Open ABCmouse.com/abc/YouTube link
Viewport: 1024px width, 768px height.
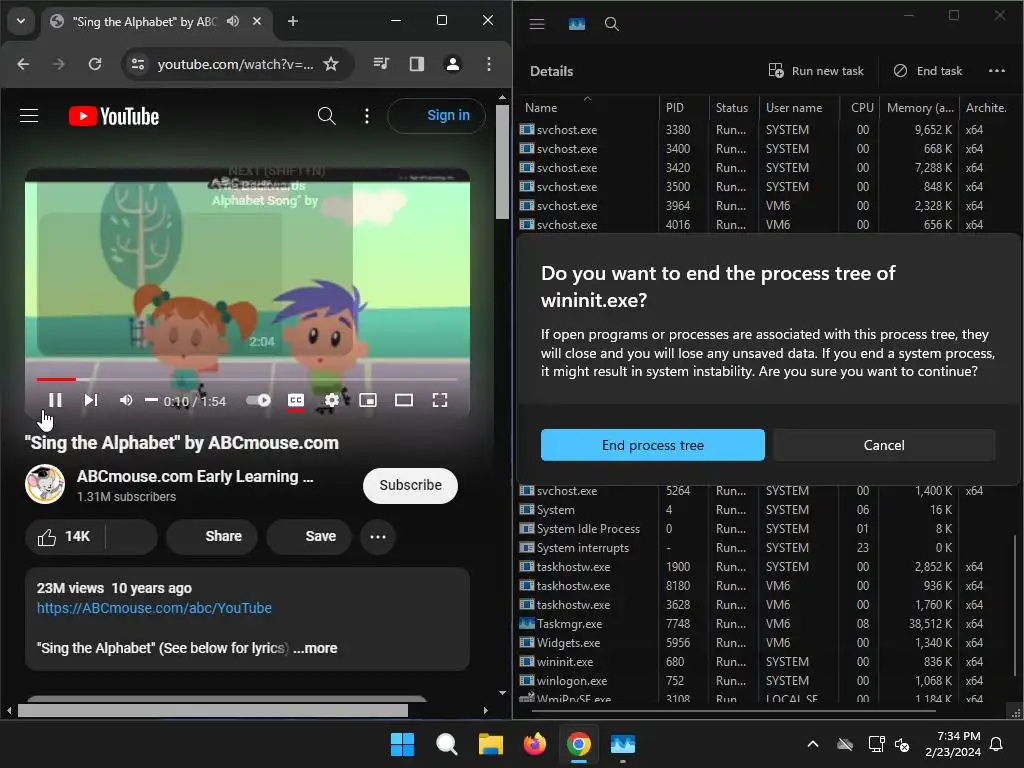click(154, 608)
